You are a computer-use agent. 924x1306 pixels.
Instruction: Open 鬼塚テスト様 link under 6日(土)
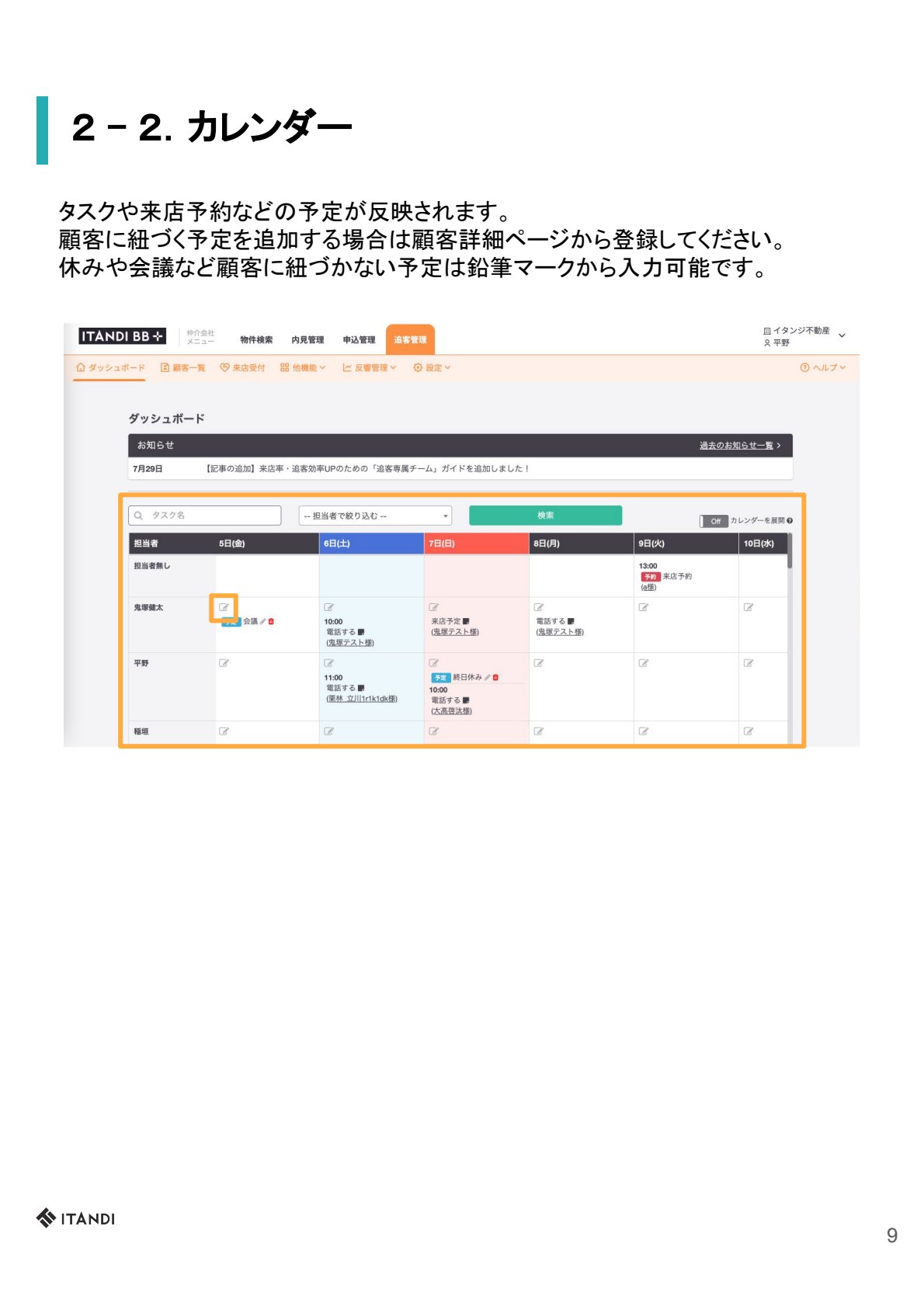coord(350,643)
